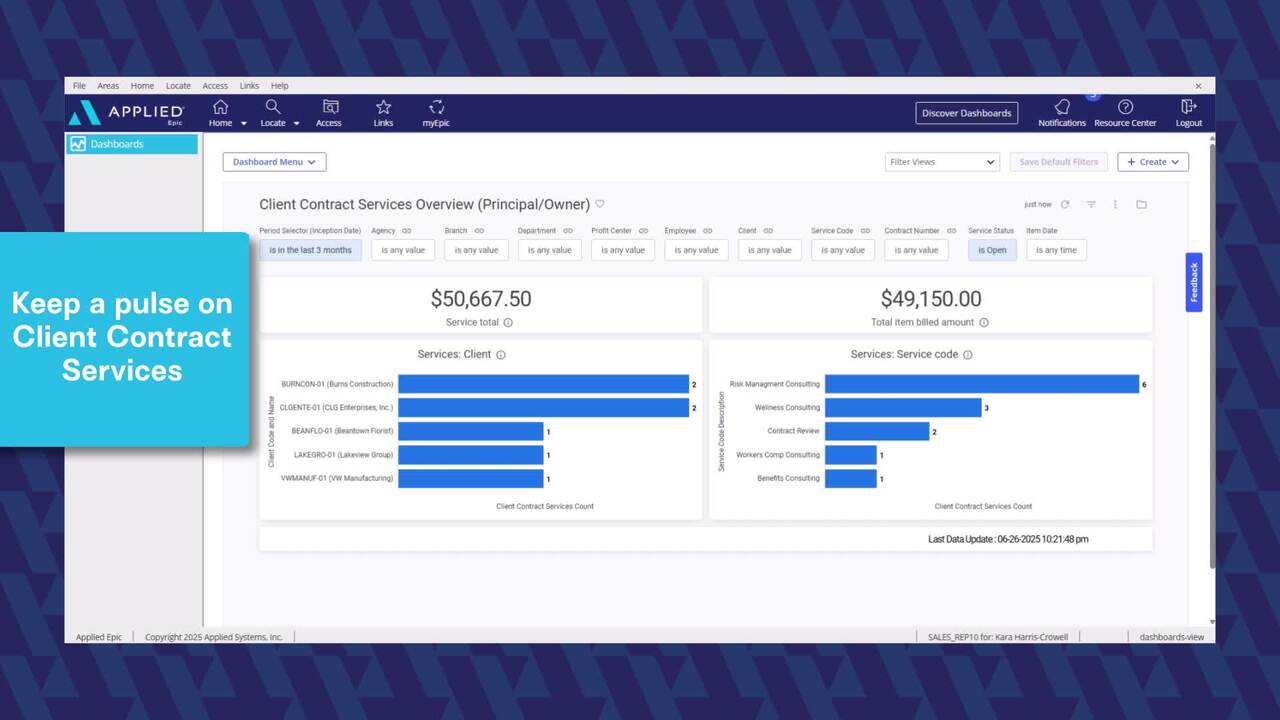
Task: Refresh the dashboard data with reload icon
Action: coord(1065,205)
